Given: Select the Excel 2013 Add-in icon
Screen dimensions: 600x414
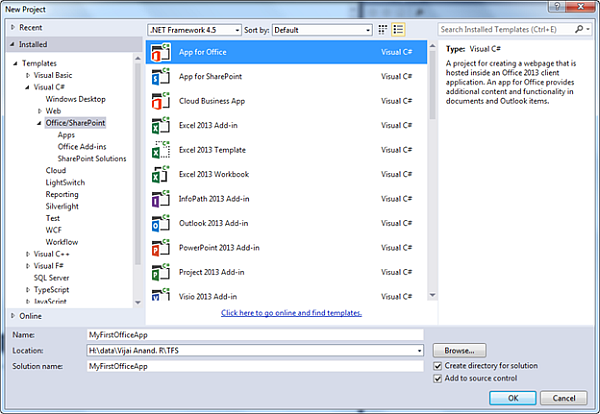Looking at the screenshot, I should [x=161, y=126].
